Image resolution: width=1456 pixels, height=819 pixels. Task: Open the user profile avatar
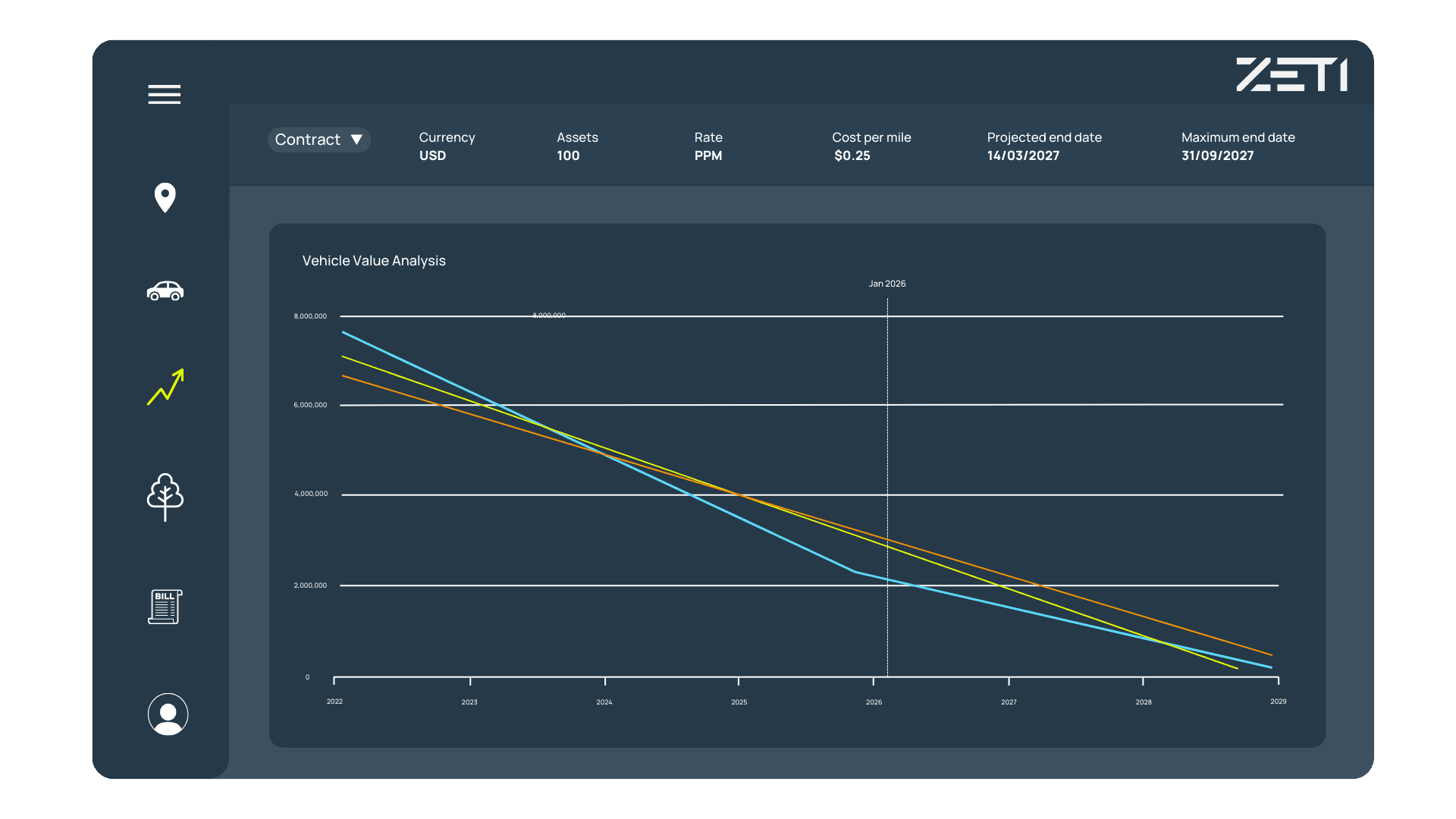point(168,714)
